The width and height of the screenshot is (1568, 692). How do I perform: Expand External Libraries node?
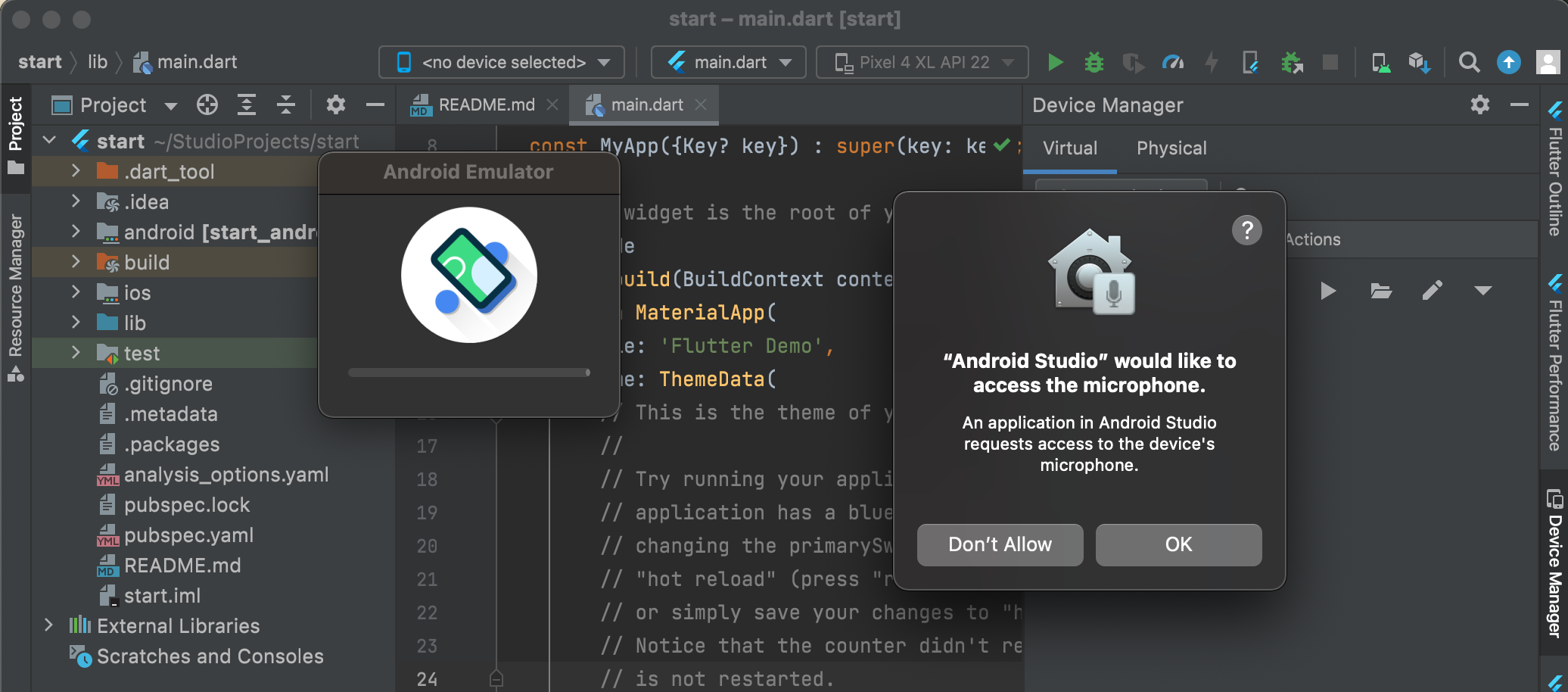pyautogui.click(x=49, y=625)
